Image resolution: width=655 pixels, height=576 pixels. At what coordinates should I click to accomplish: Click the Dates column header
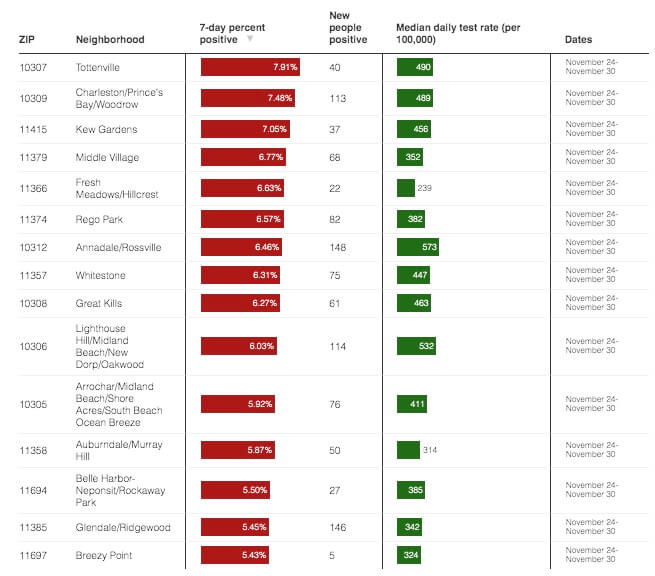[577, 40]
